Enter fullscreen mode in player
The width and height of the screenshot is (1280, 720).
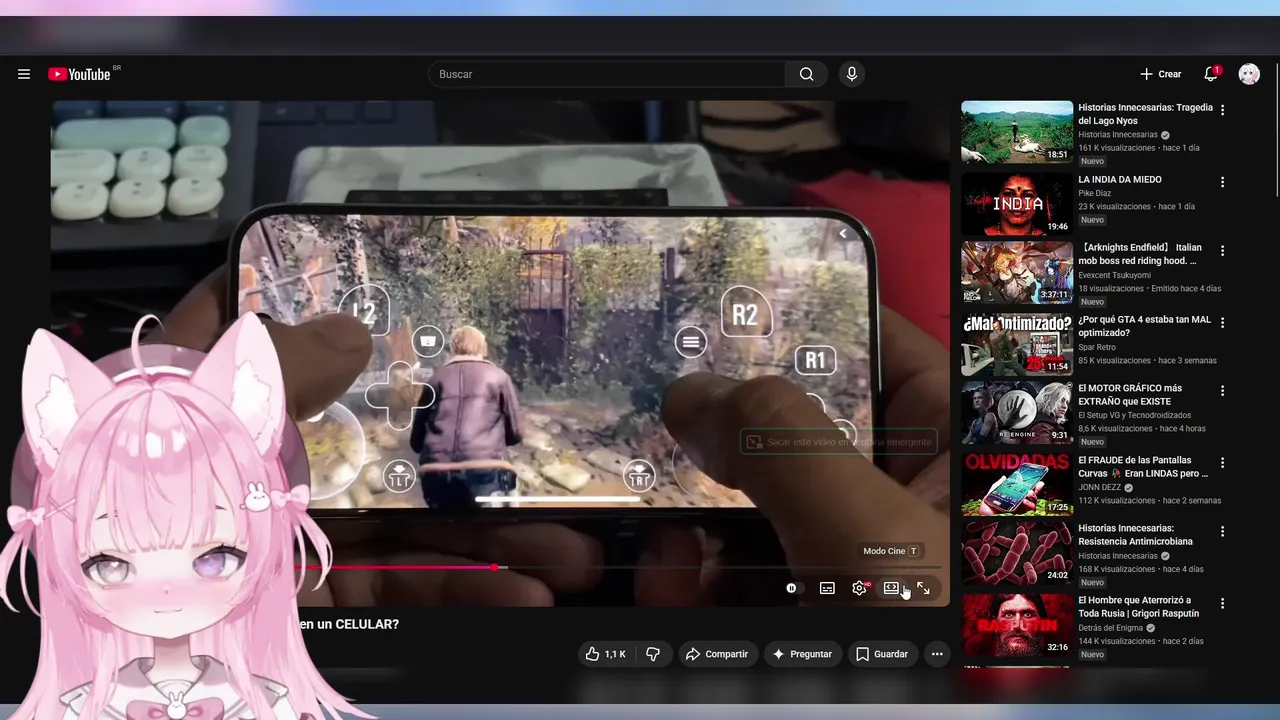point(923,589)
